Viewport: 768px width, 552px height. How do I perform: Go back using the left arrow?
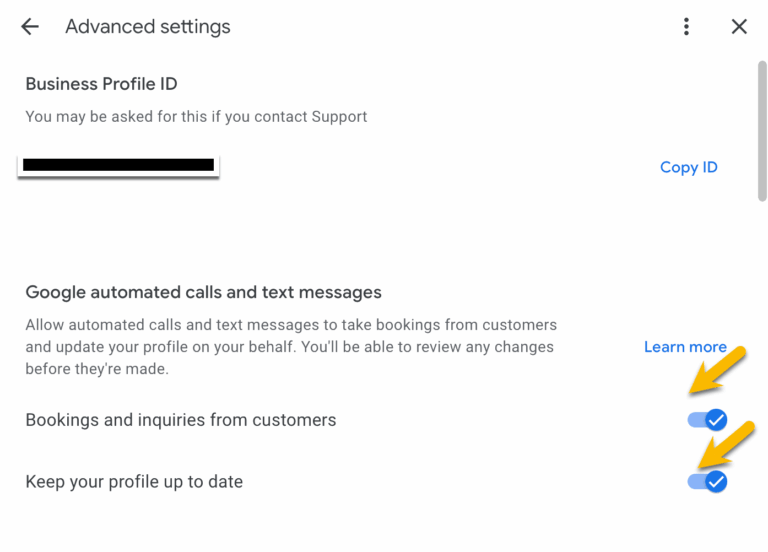(x=30, y=27)
